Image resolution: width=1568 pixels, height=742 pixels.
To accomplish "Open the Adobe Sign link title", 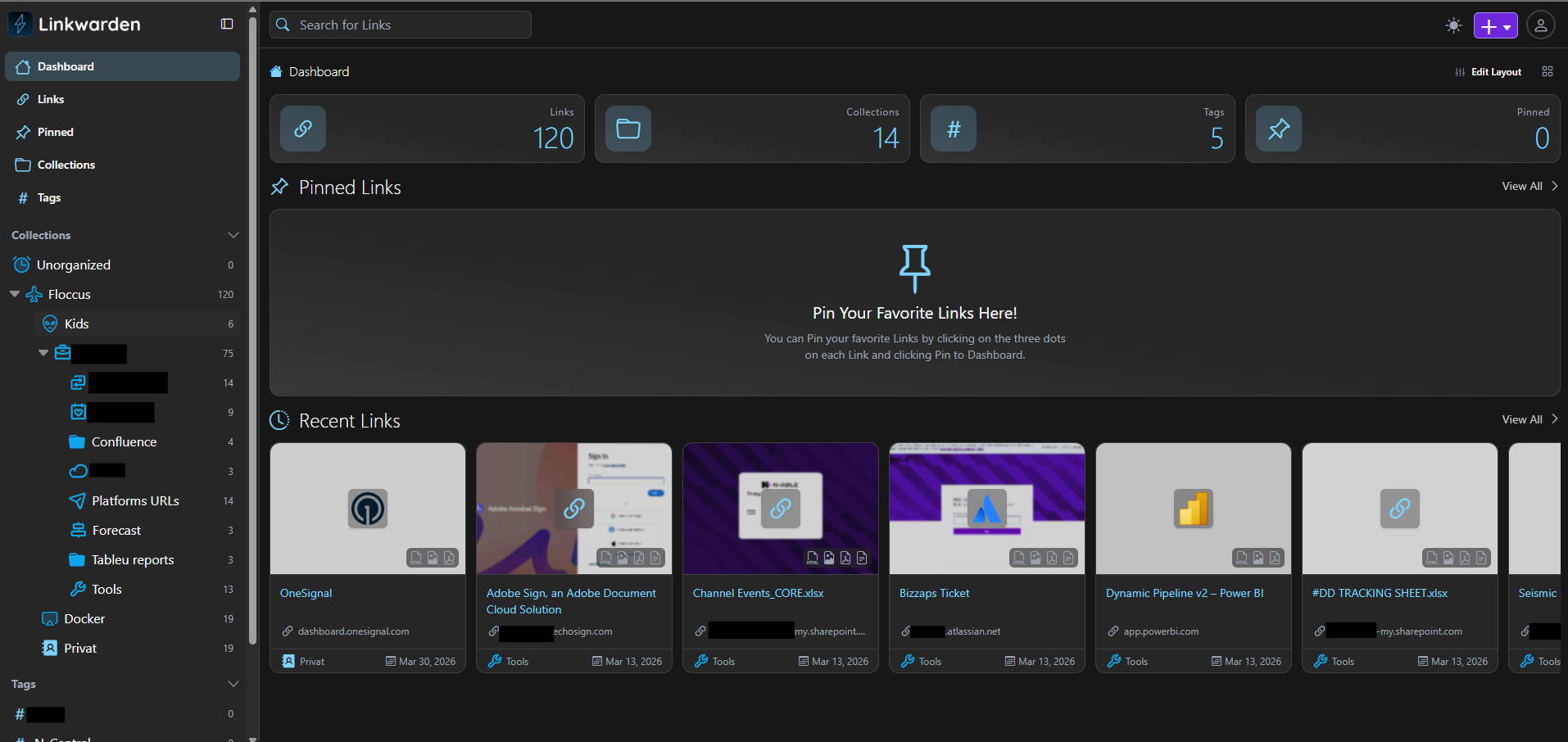I will pyautogui.click(x=571, y=601).
